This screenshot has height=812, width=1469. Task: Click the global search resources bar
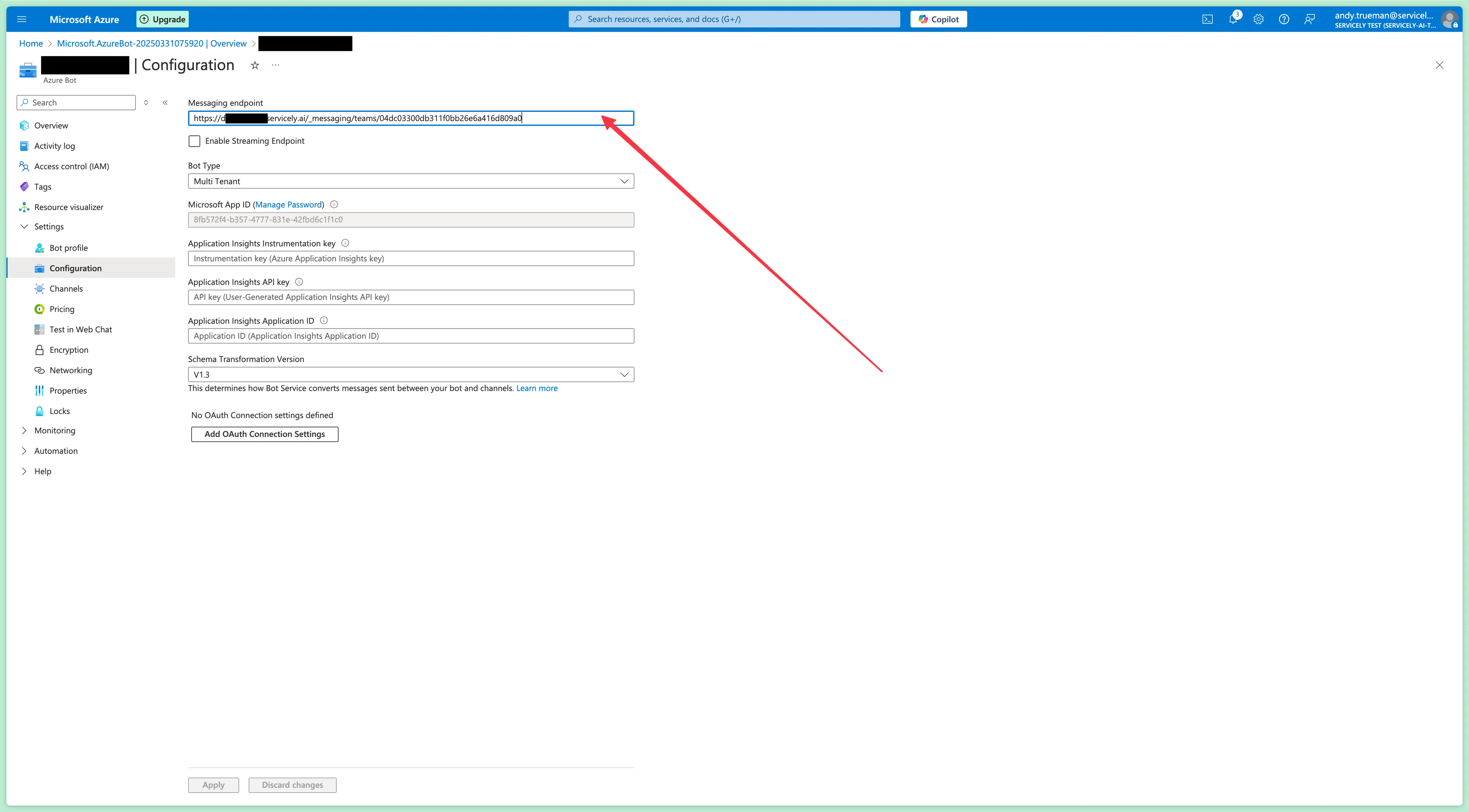click(x=734, y=19)
